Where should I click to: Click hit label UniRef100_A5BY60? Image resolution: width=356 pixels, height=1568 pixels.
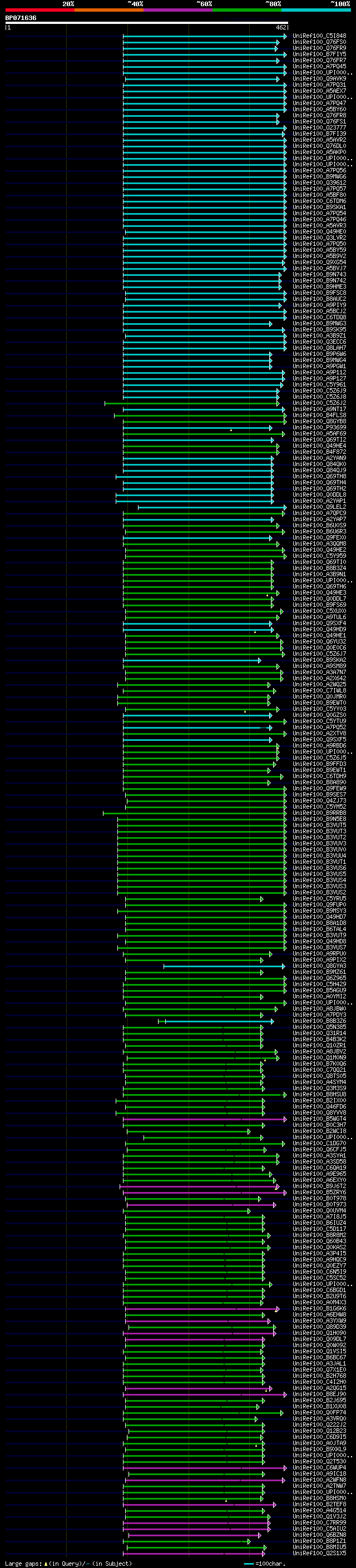[x=319, y=110]
